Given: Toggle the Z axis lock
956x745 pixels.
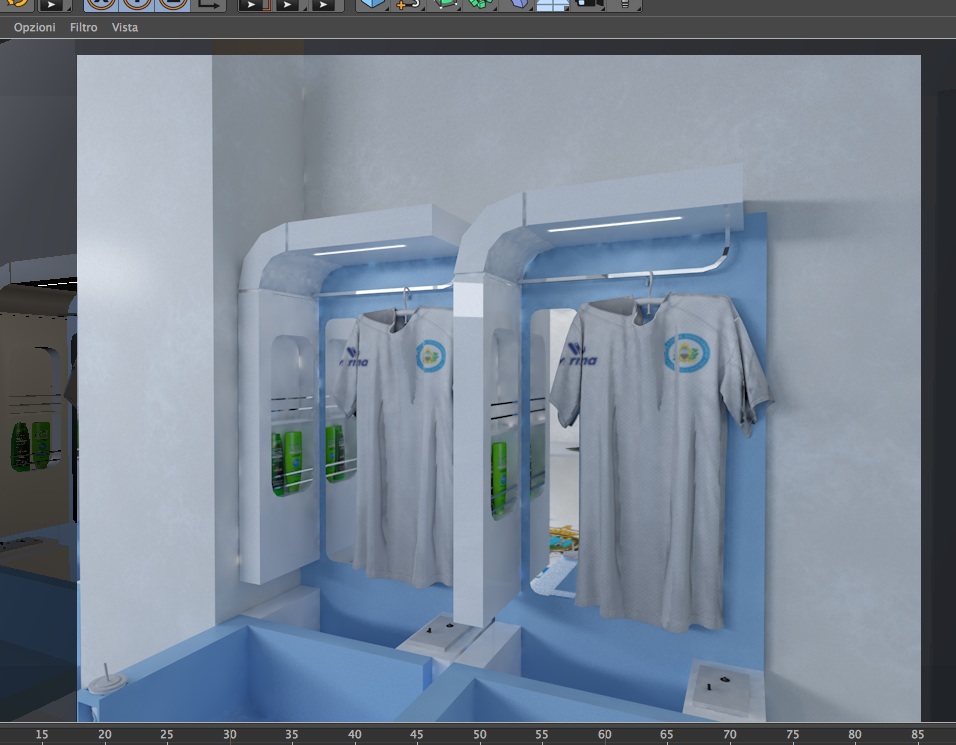Looking at the screenshot, I should (173, 4).
